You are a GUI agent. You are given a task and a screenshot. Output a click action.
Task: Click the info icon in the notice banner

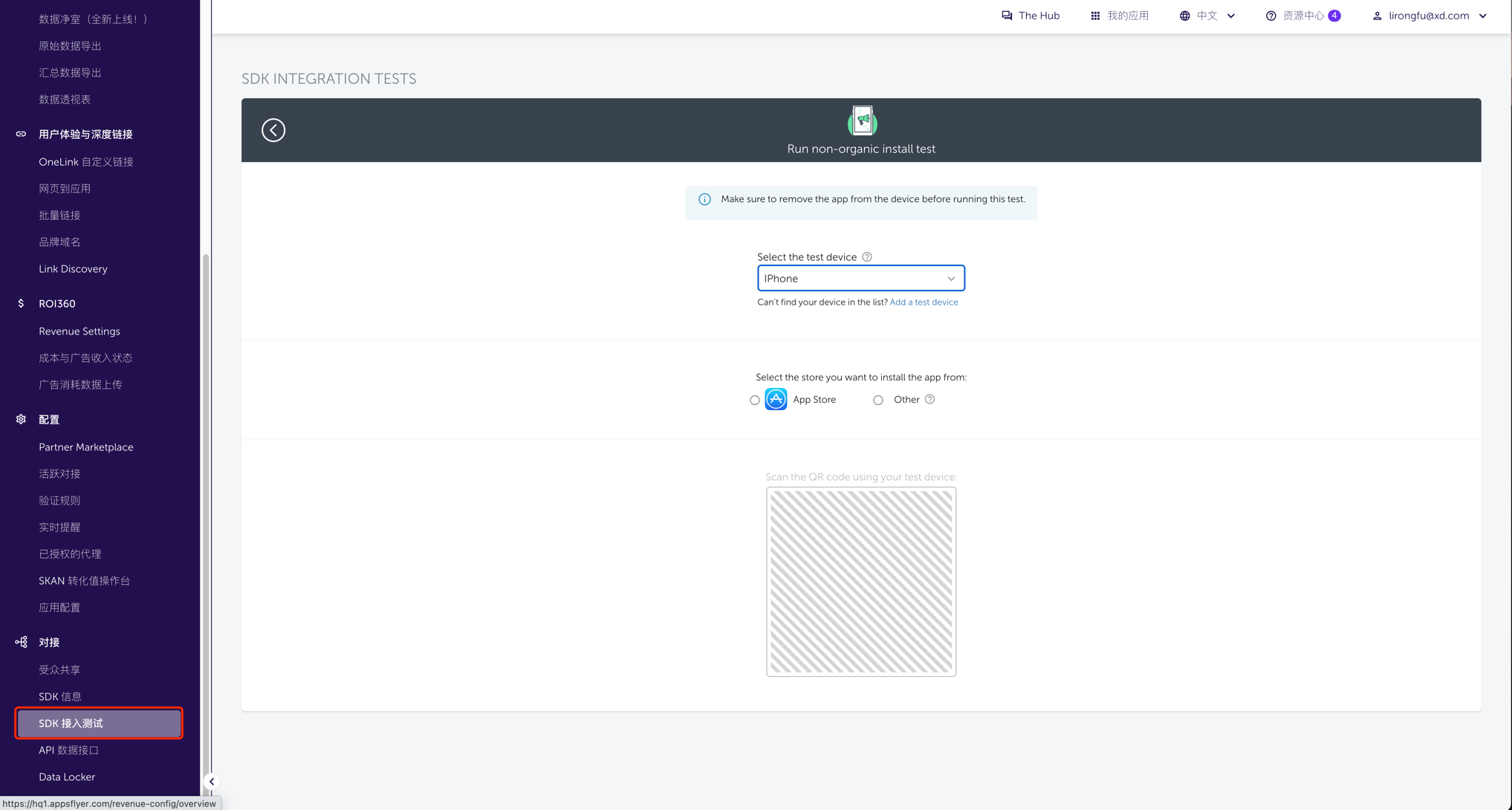point(704,199)
